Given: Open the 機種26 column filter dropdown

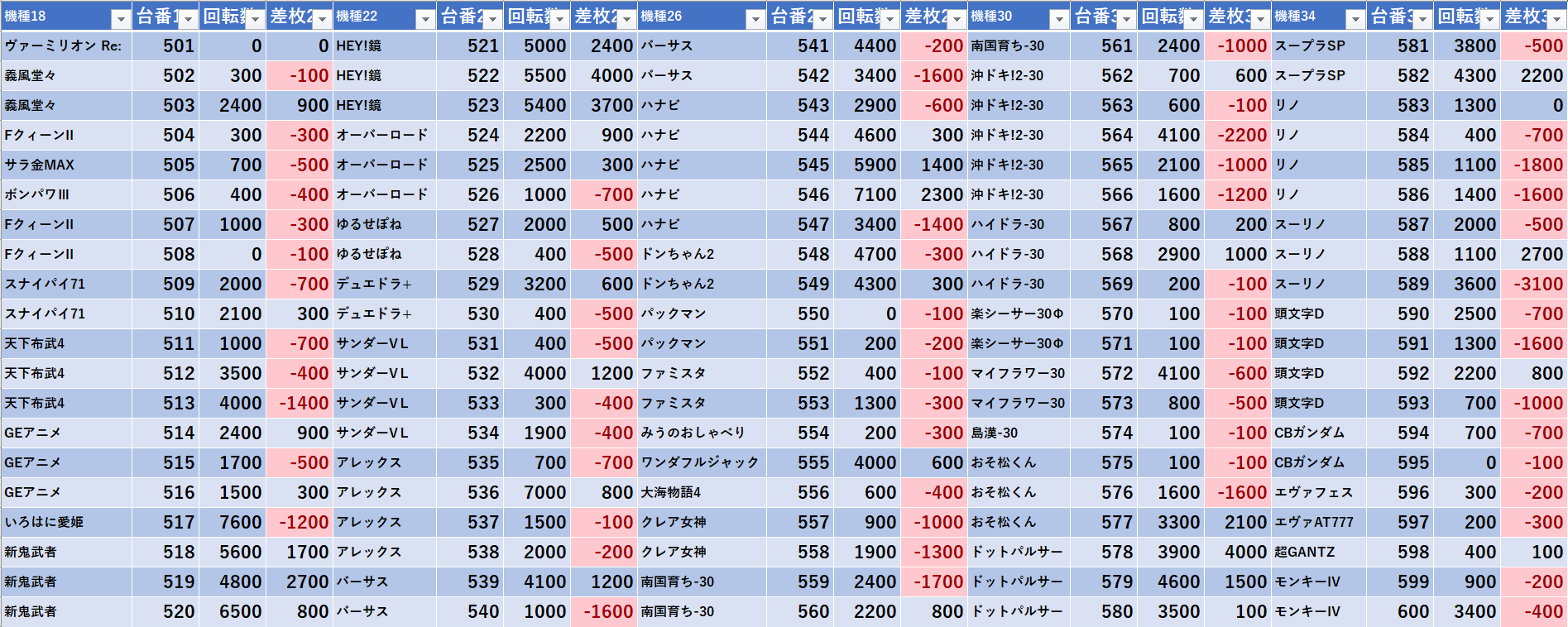Looking at the screenshot, I should [755, 19].
